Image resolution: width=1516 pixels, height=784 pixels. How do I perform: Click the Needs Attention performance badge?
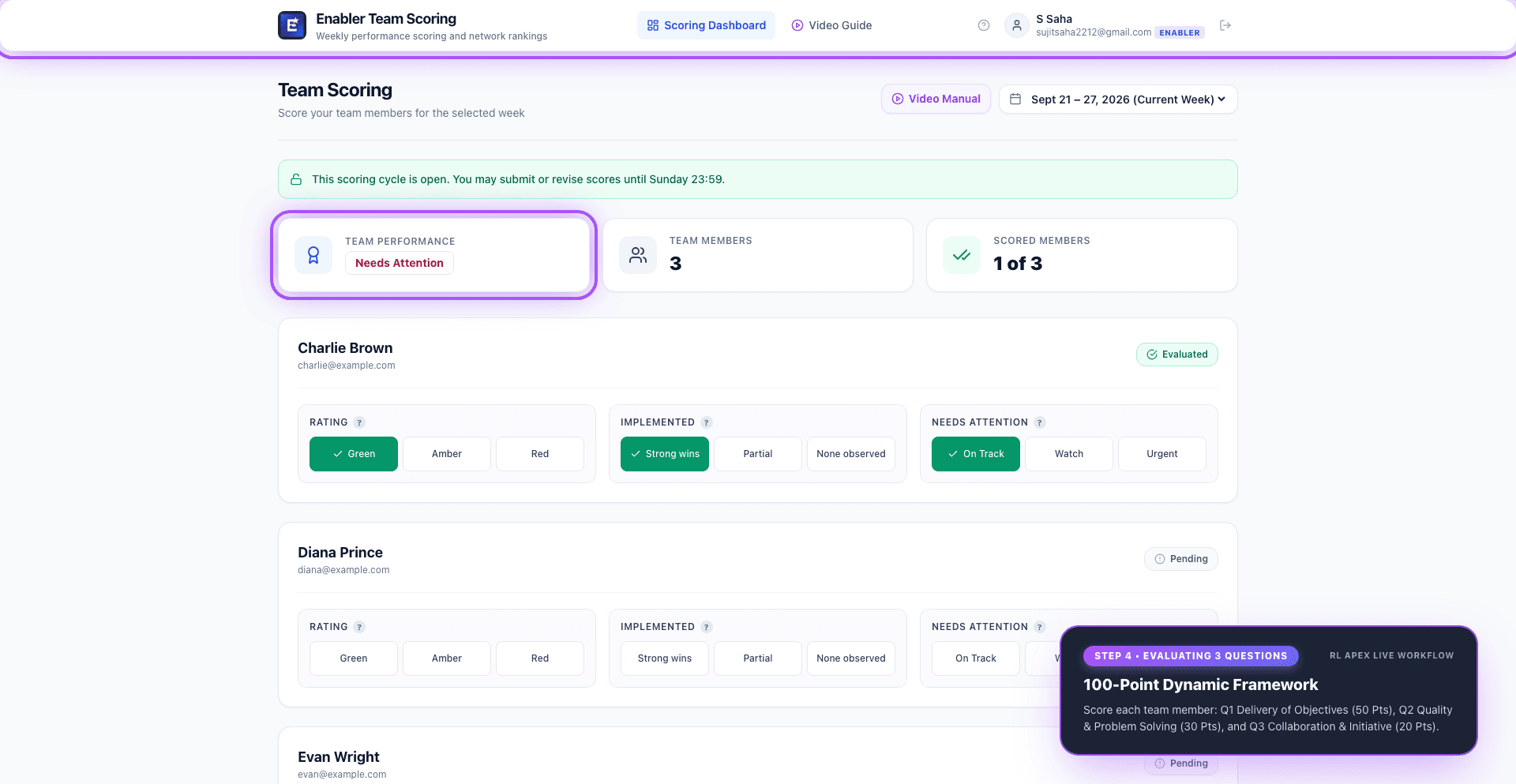400,263
